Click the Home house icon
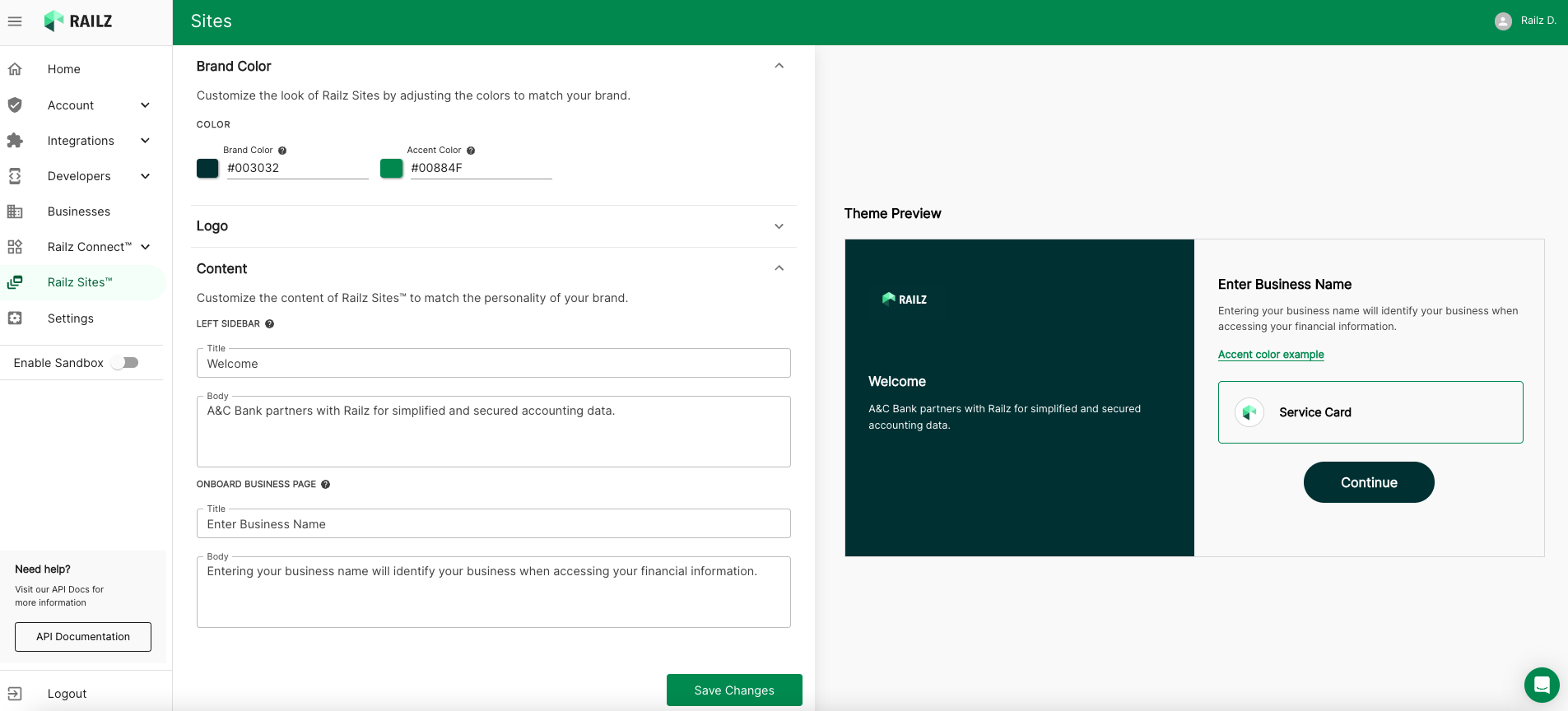Screen dimensions: 1568x711 click(15, 69)
